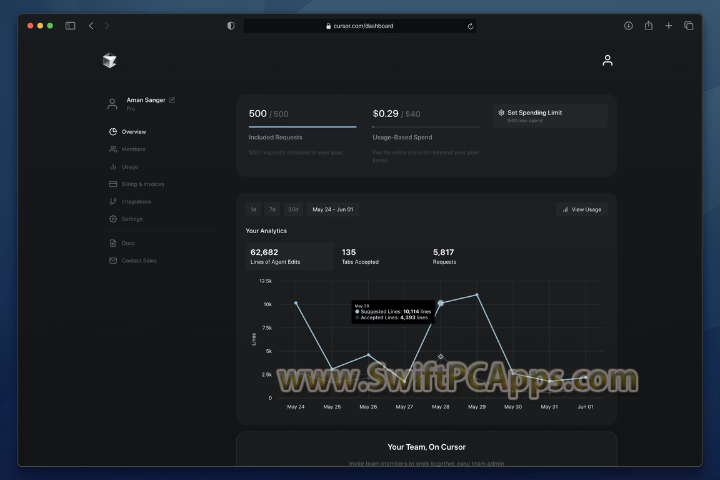The image size is (720, 480).
Task: Open a new tab with the plus icon
Action: point(669,26)
